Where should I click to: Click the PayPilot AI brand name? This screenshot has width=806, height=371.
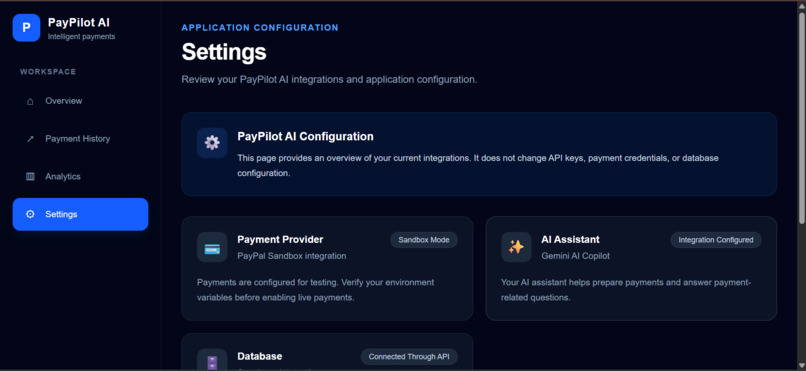coord(79,23)
